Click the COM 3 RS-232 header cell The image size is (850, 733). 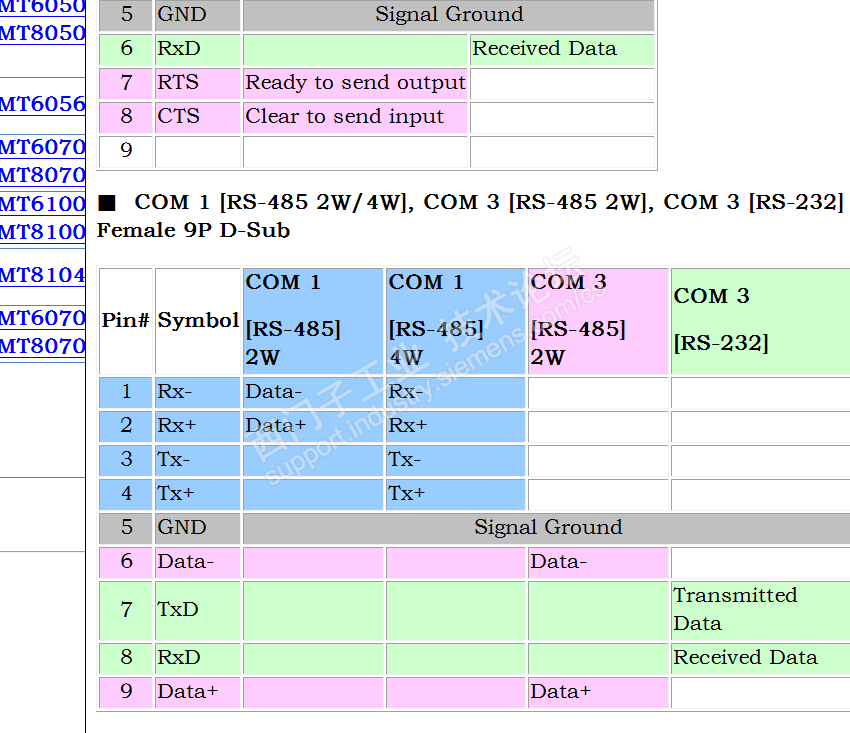759,320
